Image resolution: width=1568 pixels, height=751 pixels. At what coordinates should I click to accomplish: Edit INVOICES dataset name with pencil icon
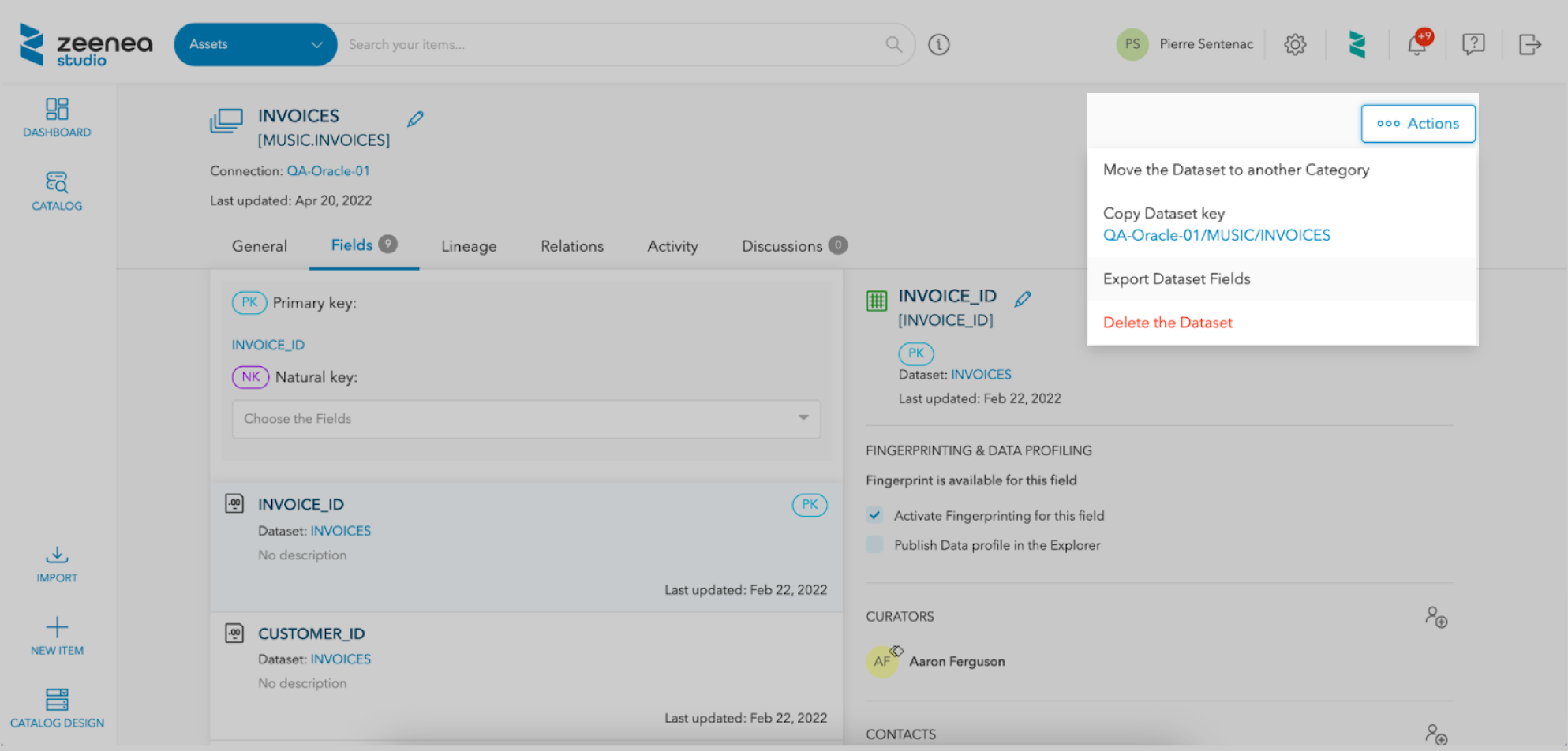415,119
